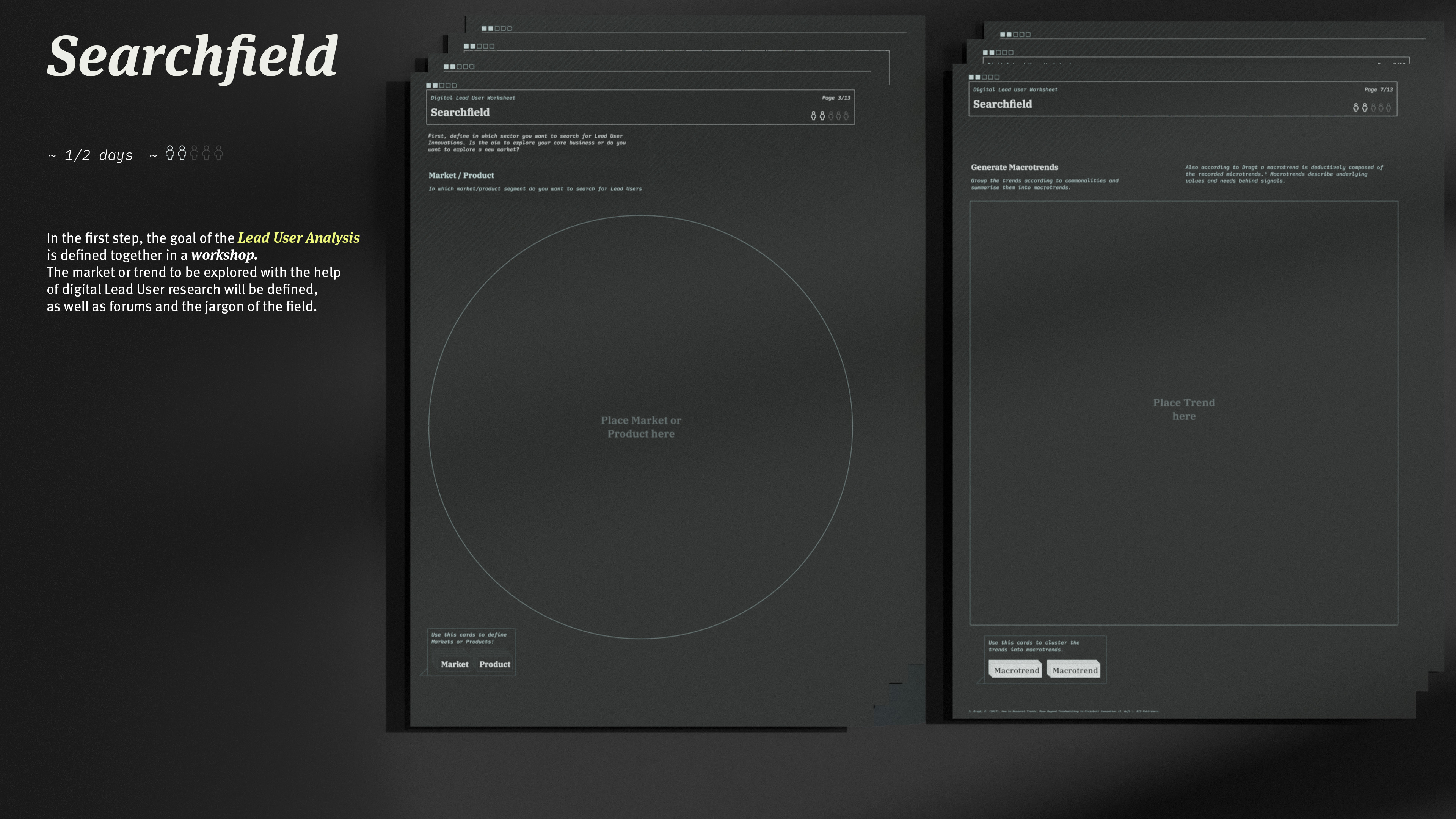
Task: Select the Product card
Action: point(494,664)
